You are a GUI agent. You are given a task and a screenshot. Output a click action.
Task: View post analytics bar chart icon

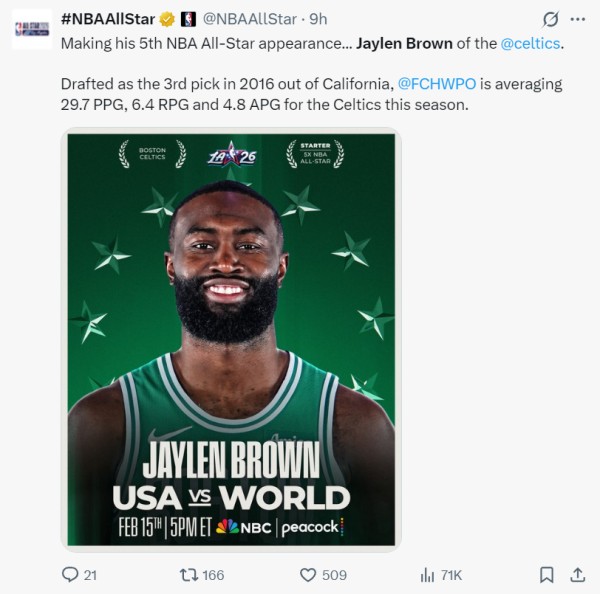coord(427,575)
